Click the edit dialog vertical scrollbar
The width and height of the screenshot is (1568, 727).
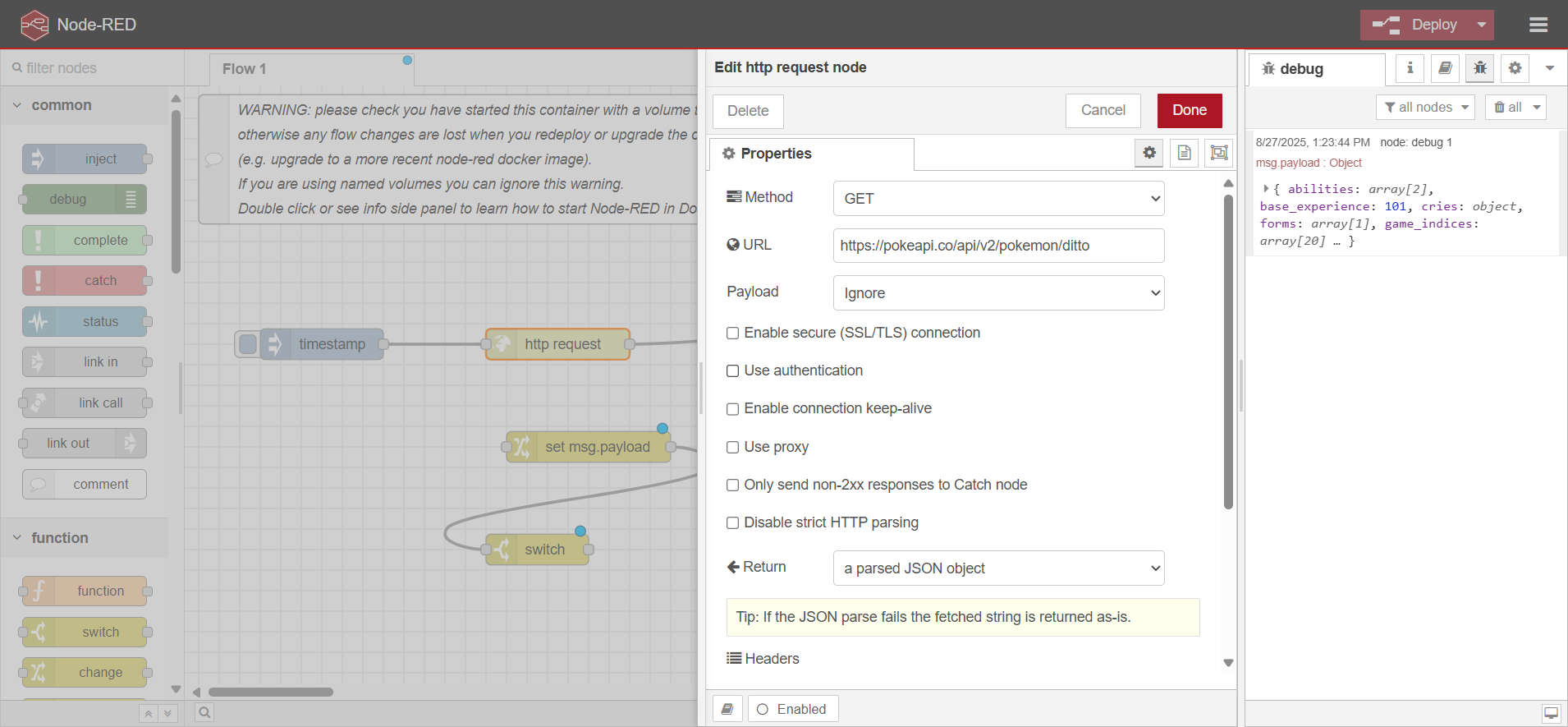1228,352
